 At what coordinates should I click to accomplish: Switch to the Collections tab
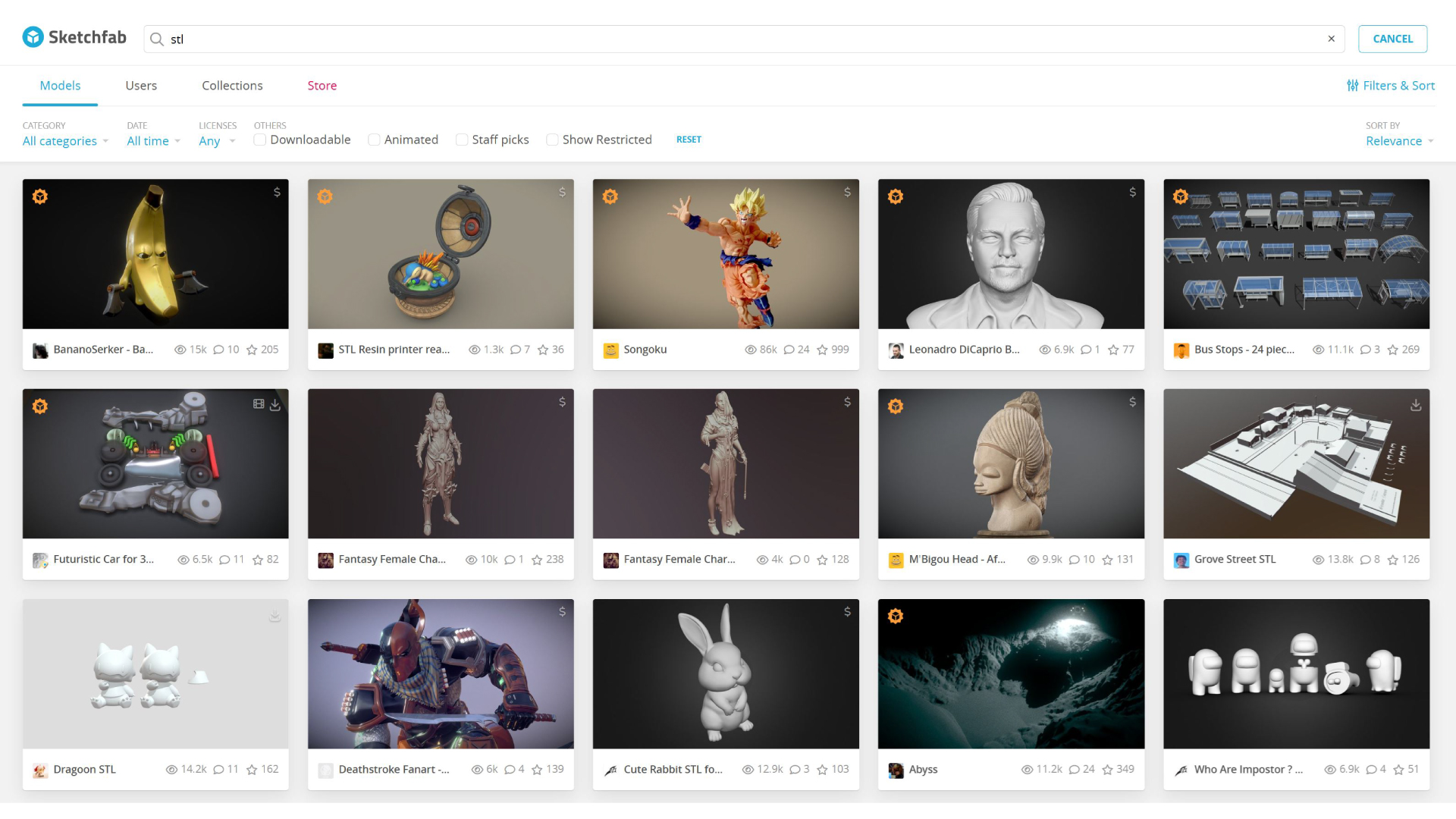(x=232, y=86)
